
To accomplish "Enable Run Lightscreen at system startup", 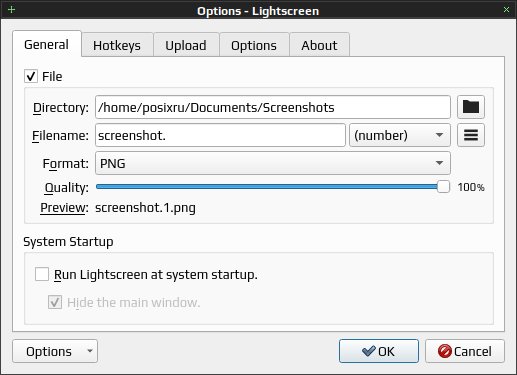I will [x=42, y=274].
